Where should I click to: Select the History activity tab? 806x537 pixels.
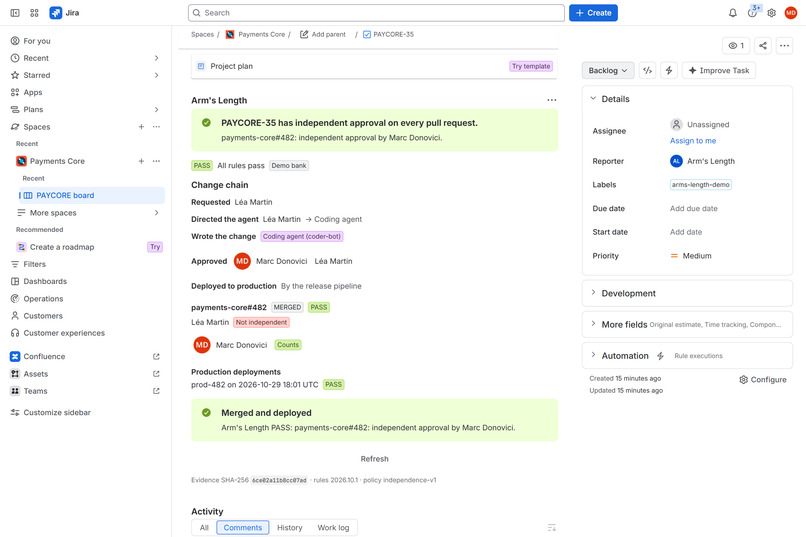289,528
